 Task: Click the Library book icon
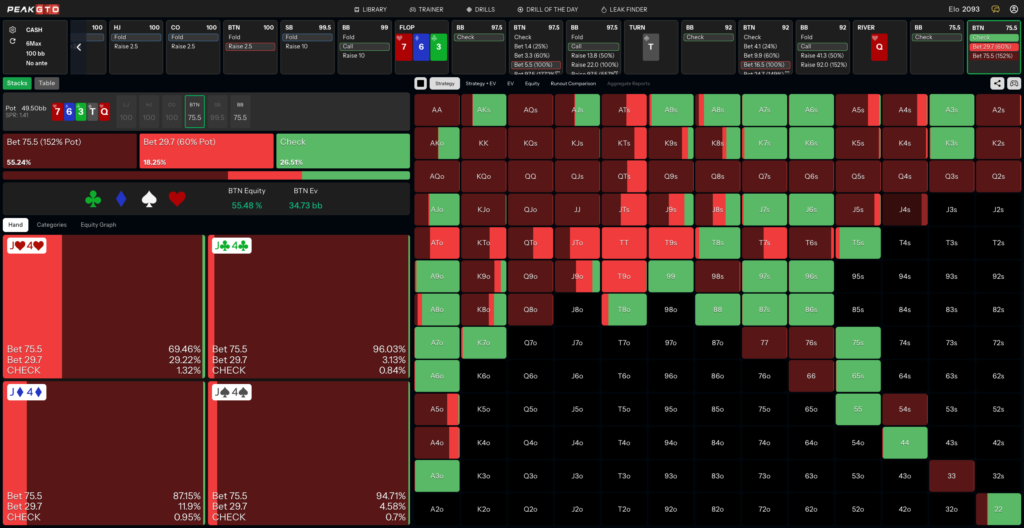click(x=357, y=10)
